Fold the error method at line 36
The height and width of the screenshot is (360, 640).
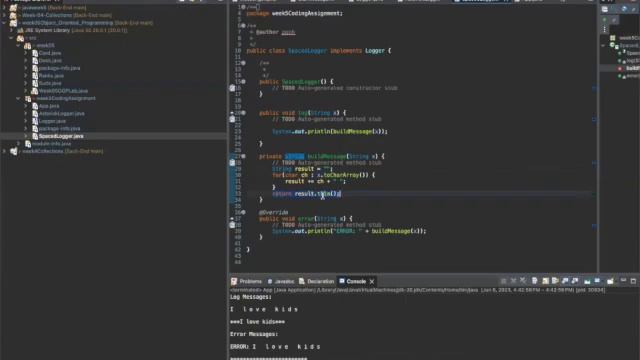click(244, 212)
